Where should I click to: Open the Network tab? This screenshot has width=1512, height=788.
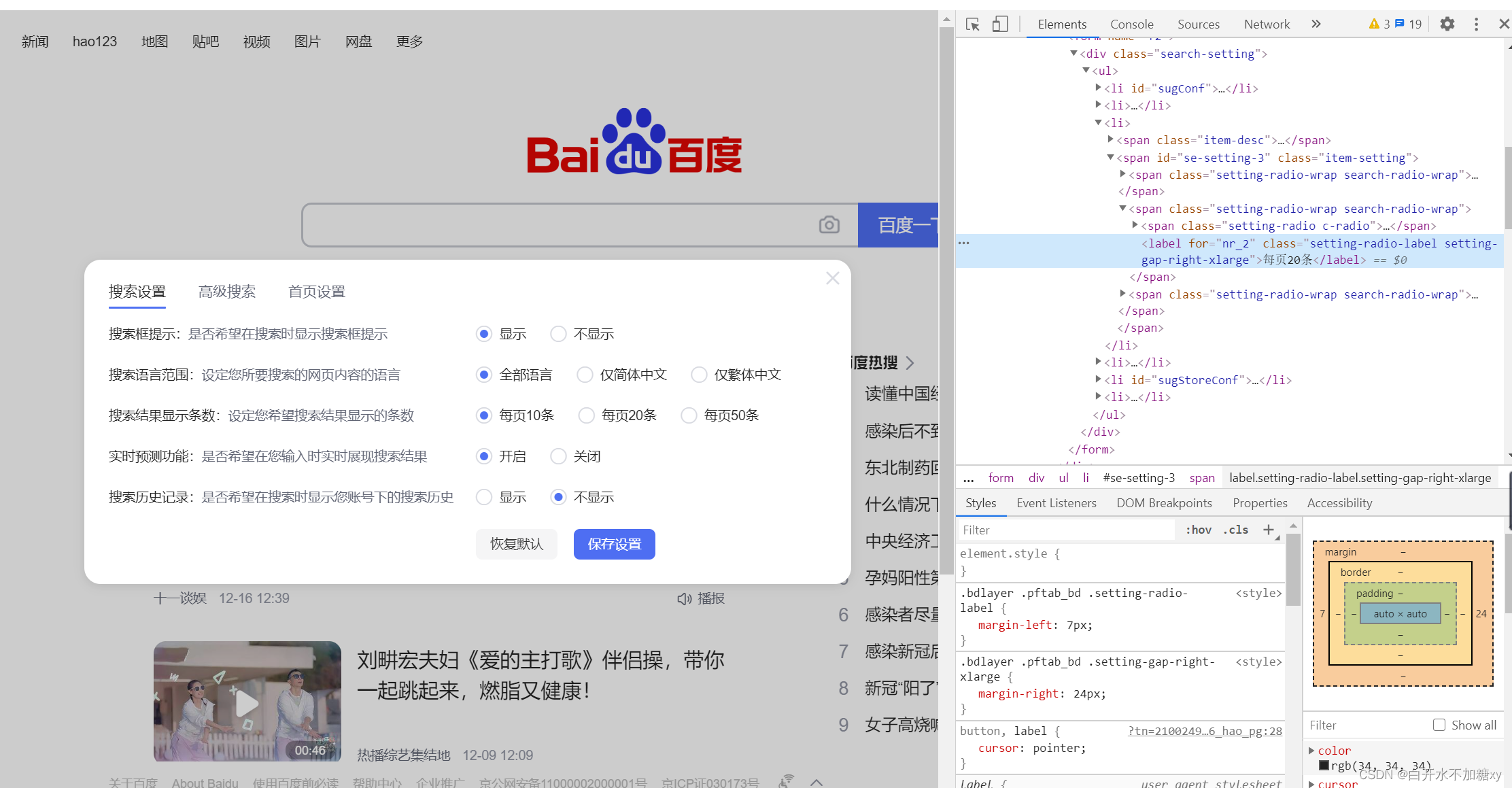click(1267, 24)
